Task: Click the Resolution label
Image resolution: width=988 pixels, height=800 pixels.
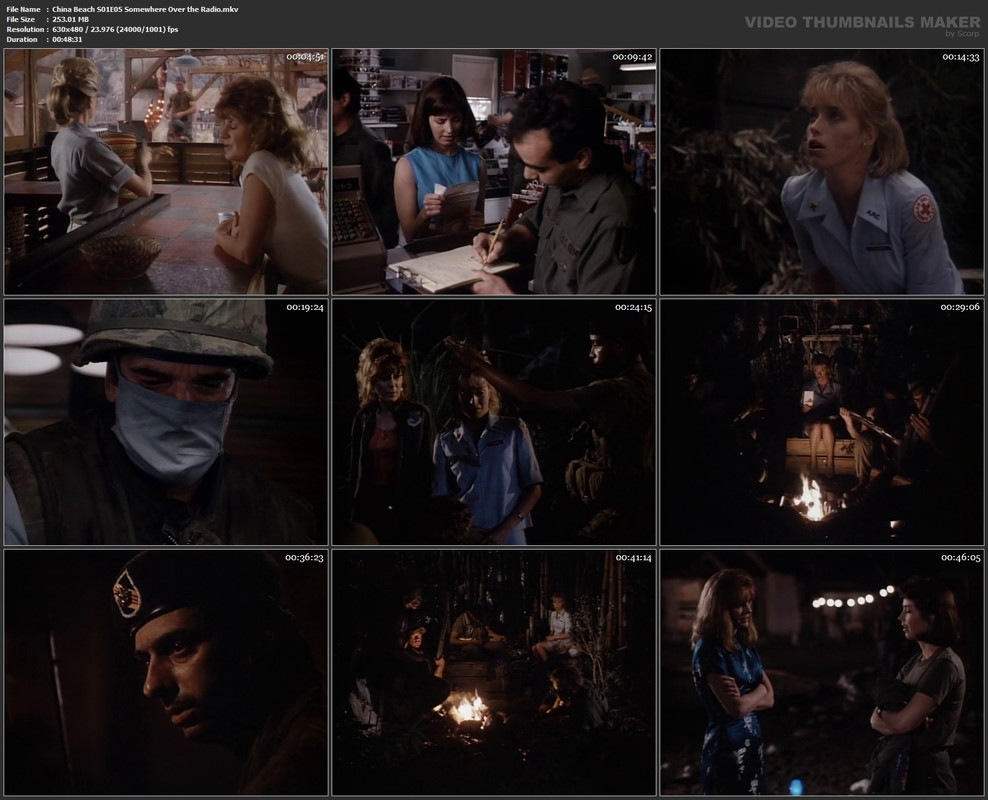Action: click(x=25, y=30)
